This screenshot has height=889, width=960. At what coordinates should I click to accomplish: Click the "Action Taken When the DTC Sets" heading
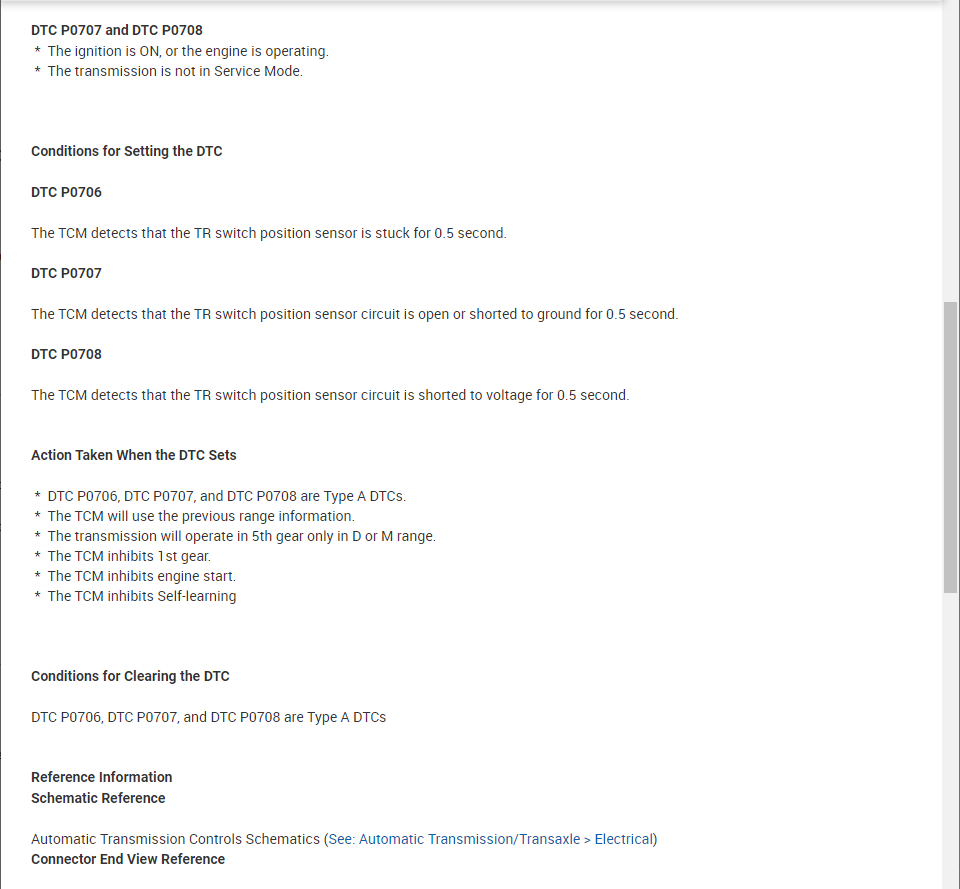pyautogui.click(x=134, y=455)
